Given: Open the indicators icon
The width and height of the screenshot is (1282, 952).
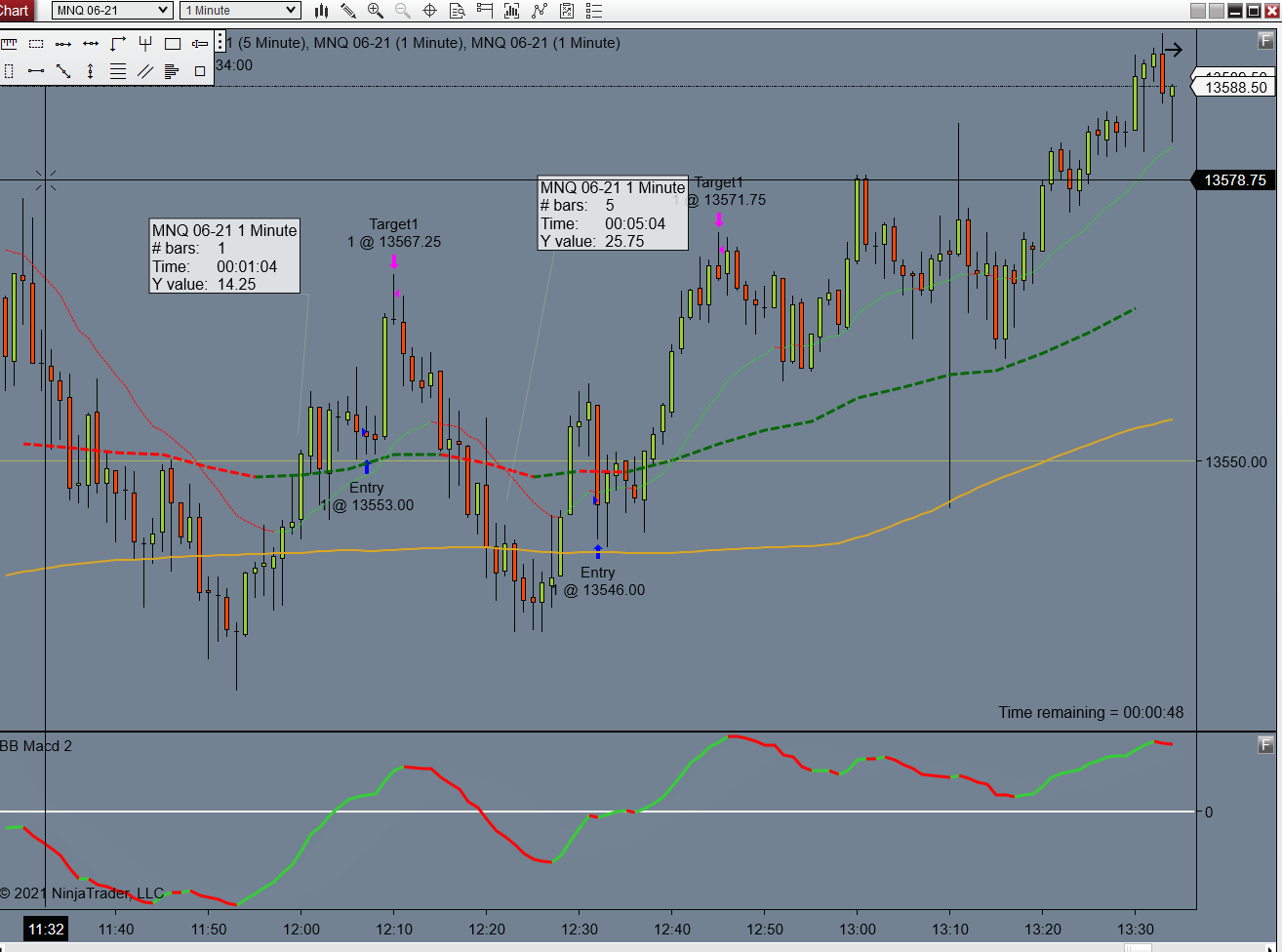Looking at the screenshot, I should [x=511, y=11].
